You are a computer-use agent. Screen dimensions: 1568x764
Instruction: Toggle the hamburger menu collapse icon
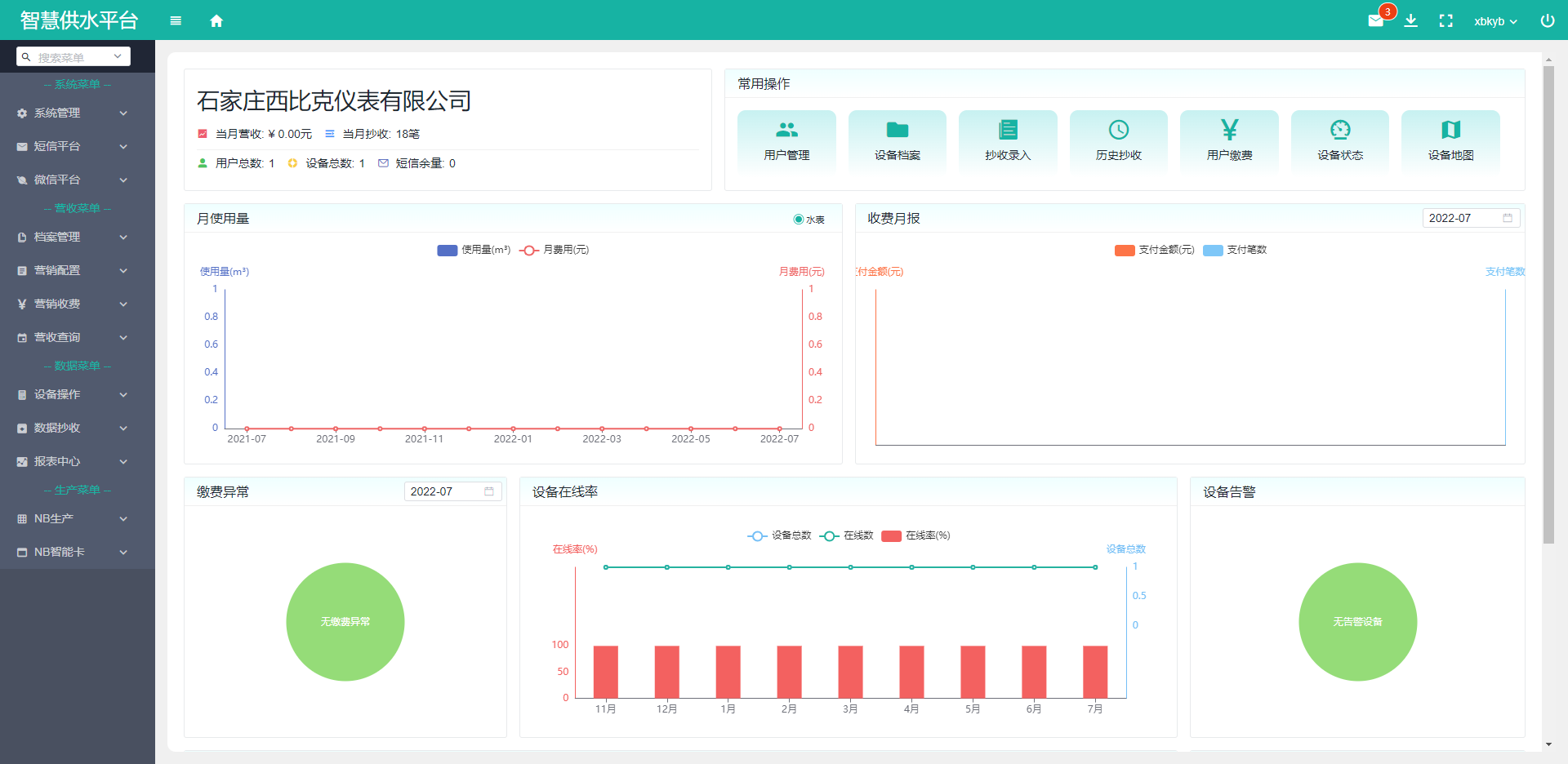click(176, 21)
